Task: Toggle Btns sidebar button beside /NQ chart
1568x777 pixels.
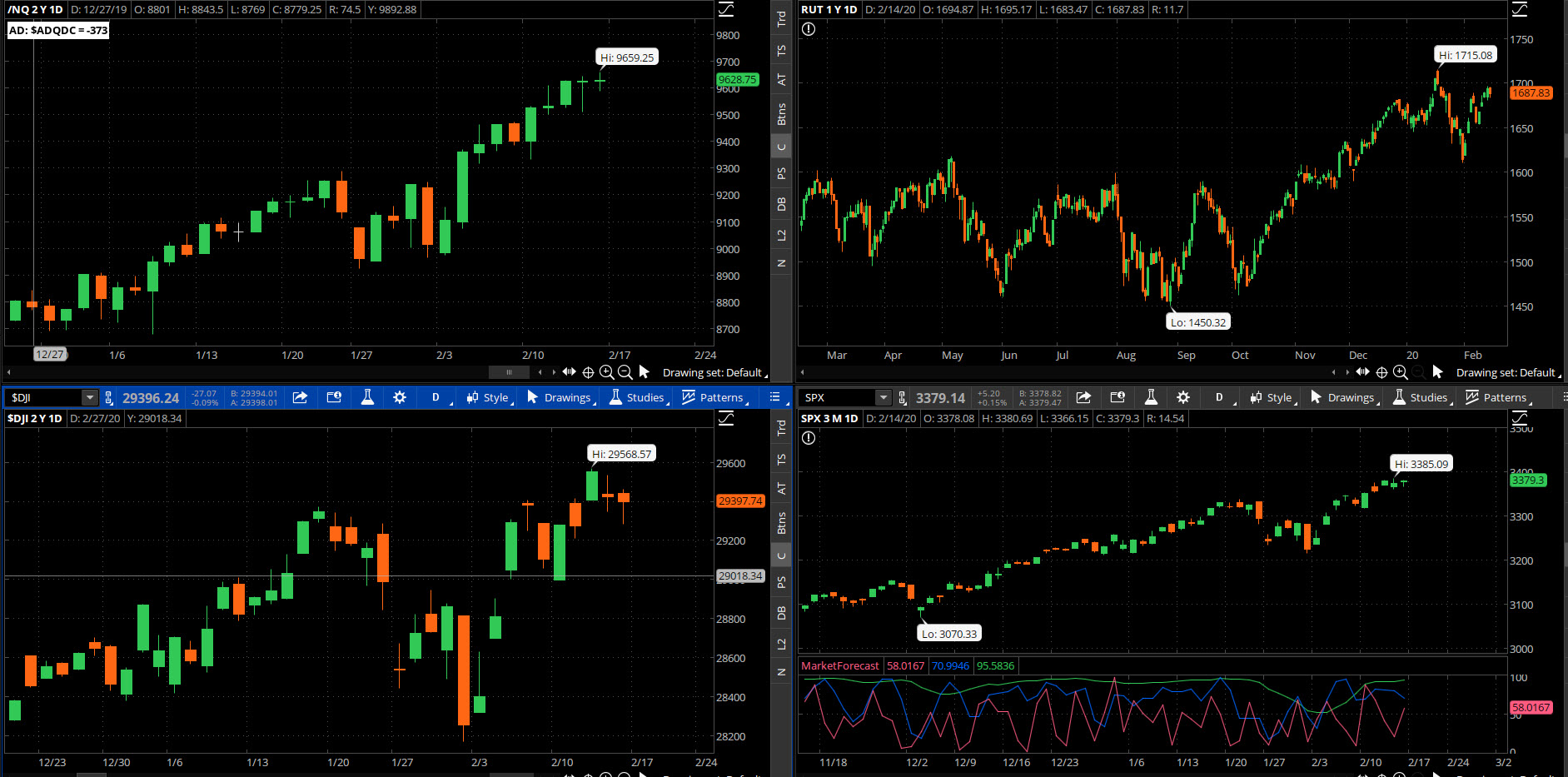Action: tap(781, 114)
